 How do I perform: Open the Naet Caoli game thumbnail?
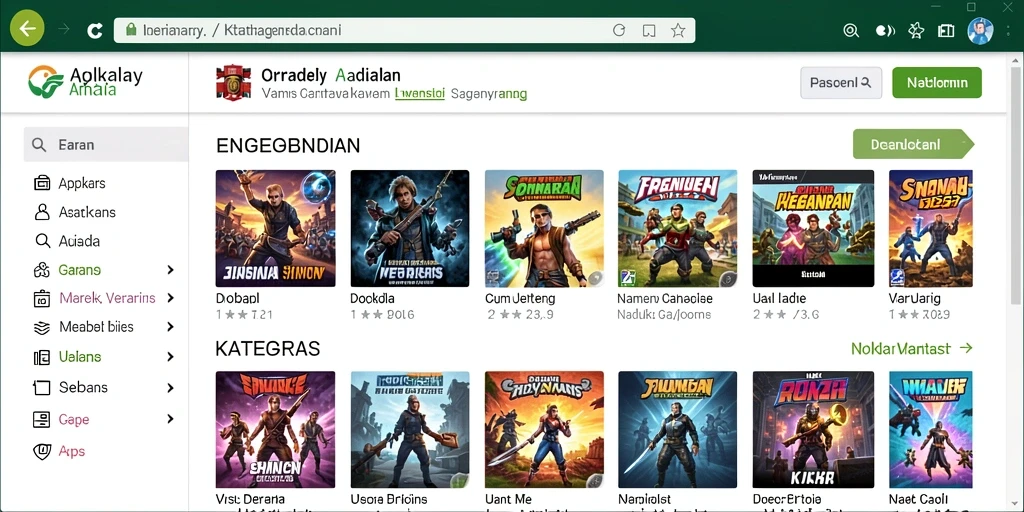coord(931,430)
